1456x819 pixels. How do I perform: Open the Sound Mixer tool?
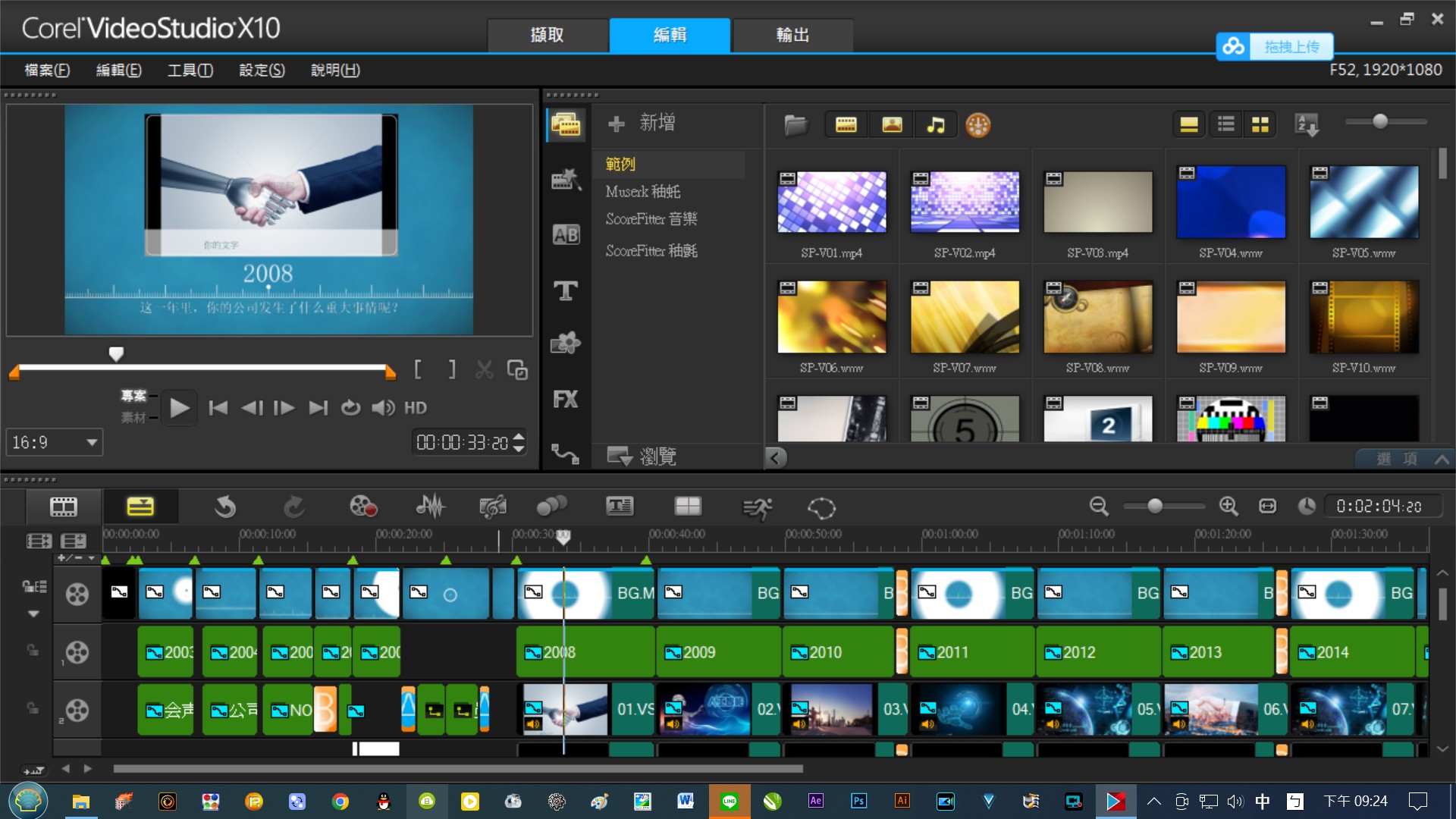pos(431,507)
